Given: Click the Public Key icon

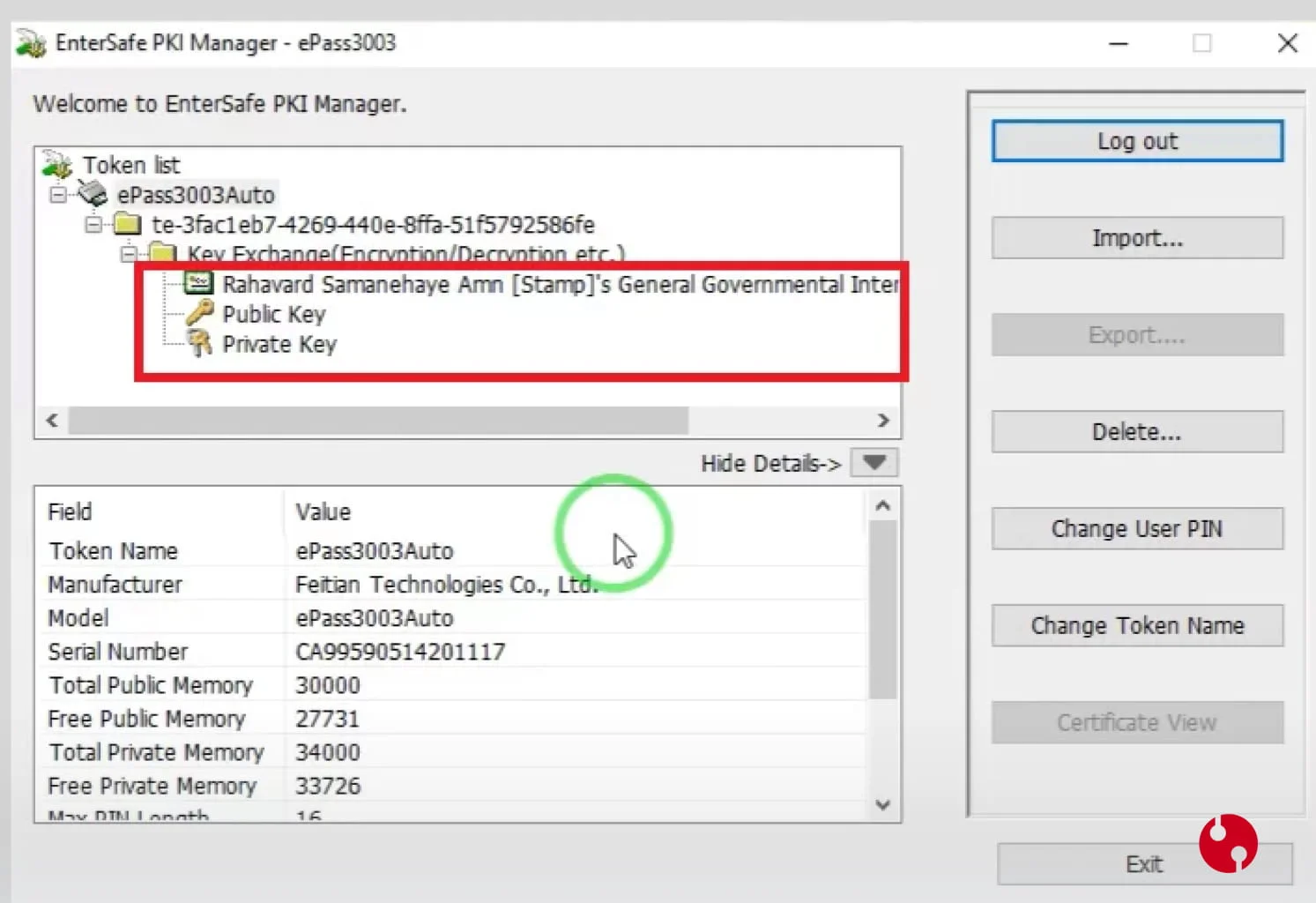Looking at the screenshot, I should click(x=199, y=313).
